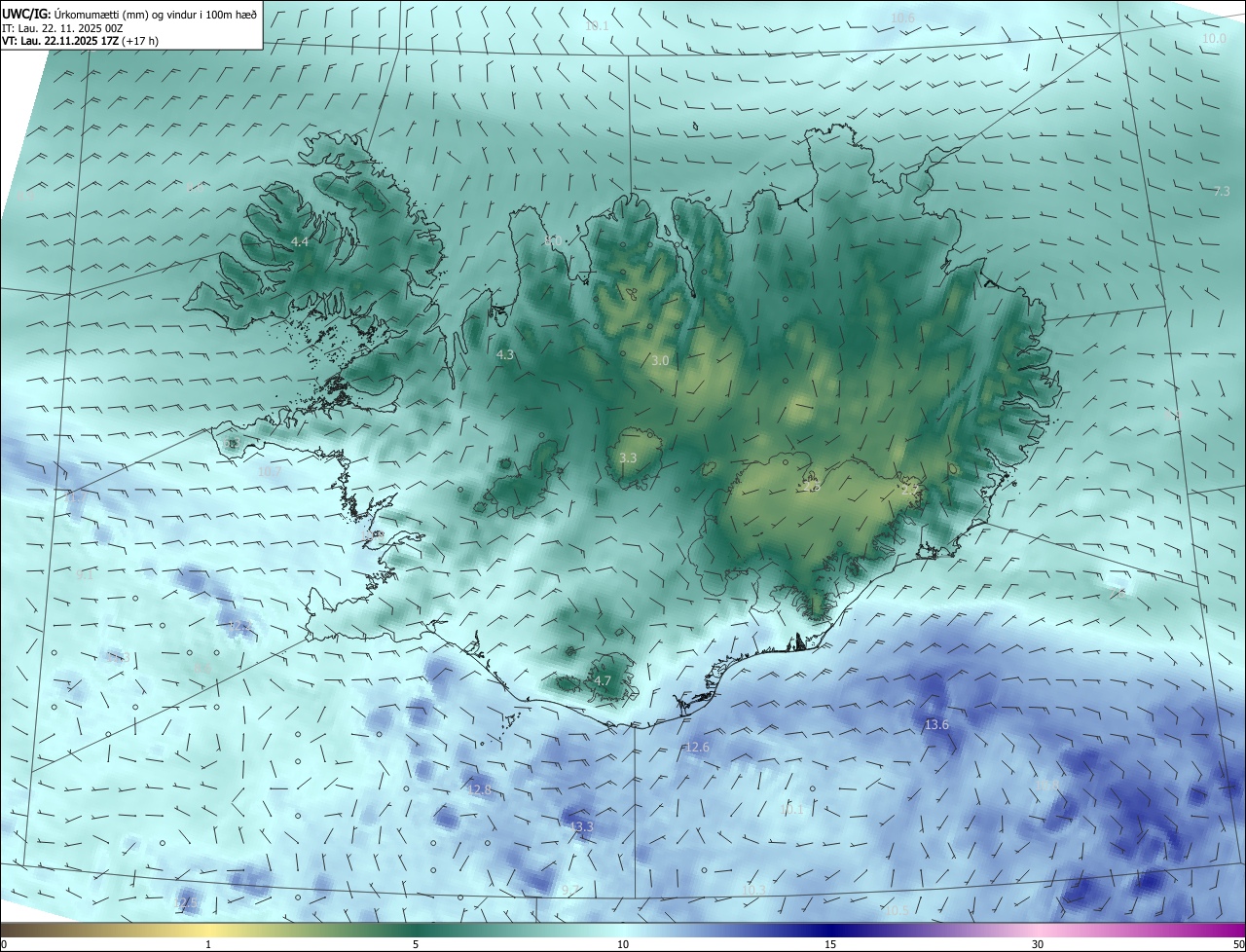Click the title 'UWC/IG: Úrkomumætti (mm) og vindur í 100m hæð'

point(129,14)
